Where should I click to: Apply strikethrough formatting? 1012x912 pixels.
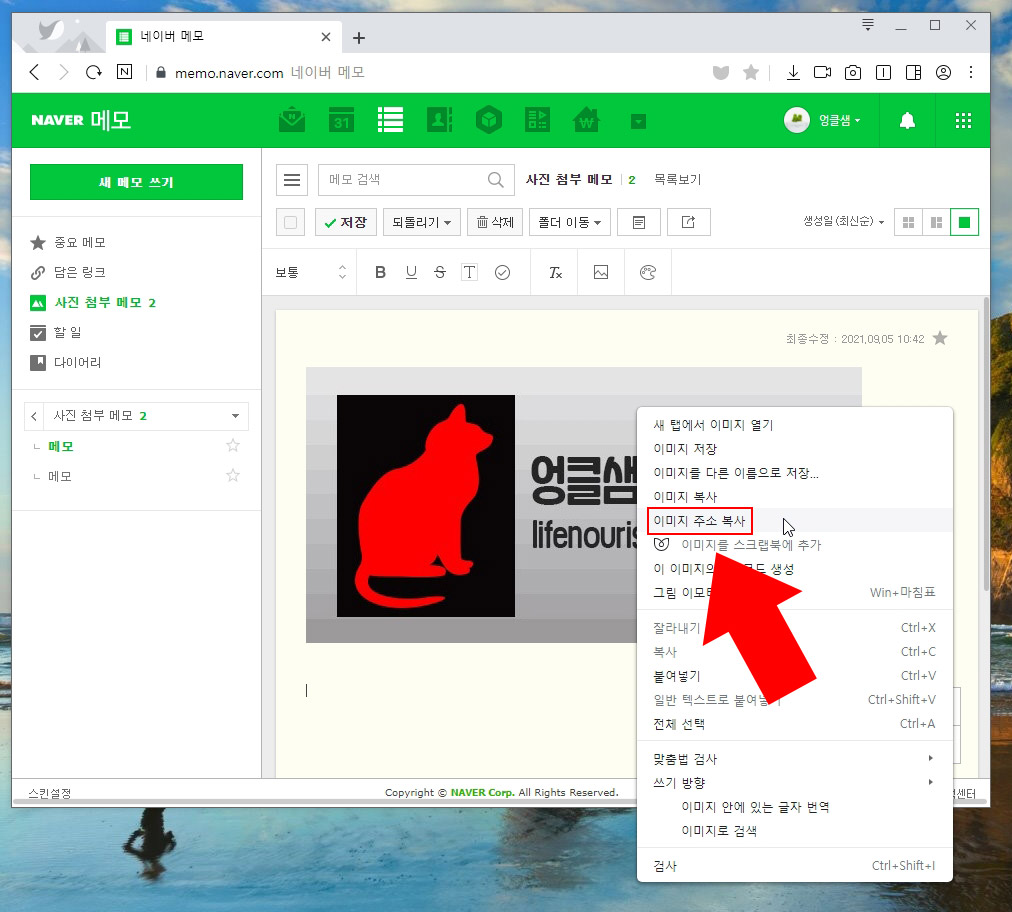point(440,272)
